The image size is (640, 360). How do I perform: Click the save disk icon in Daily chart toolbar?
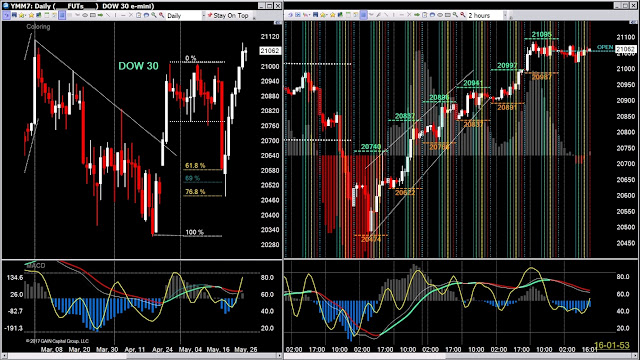coord(14,15)
